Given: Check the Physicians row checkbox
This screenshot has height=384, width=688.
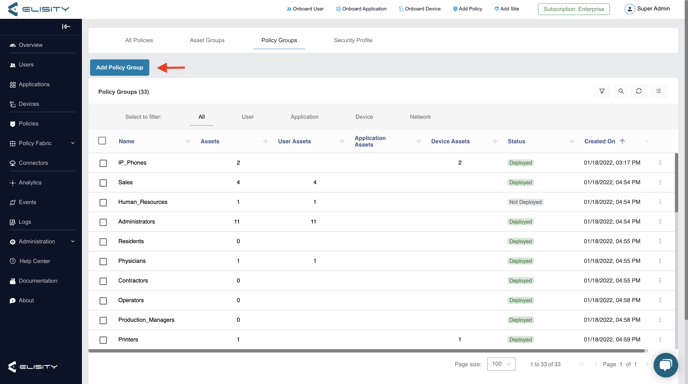Looking at the screenshot, I should tap(103, 261).
